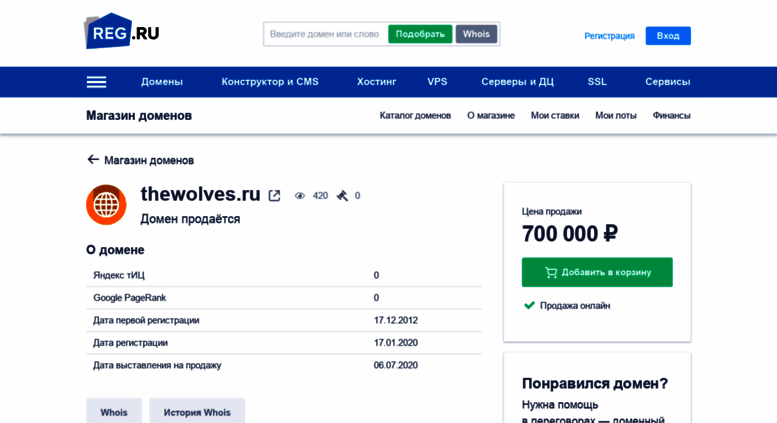Viewport: 777px width, 423px height.
Task: Select the 700 000 ₽ price text
Action: coord(570,233)
